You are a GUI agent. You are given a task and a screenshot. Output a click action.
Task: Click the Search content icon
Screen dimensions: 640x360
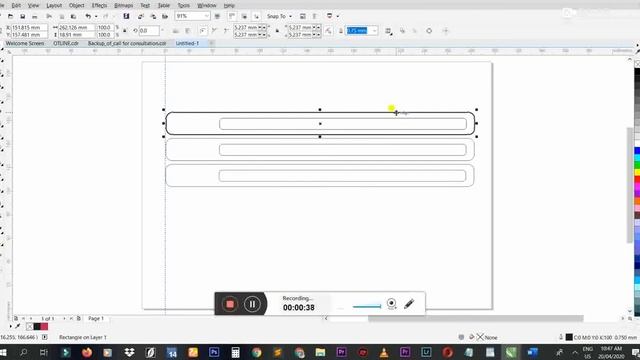tap(126, 16)
